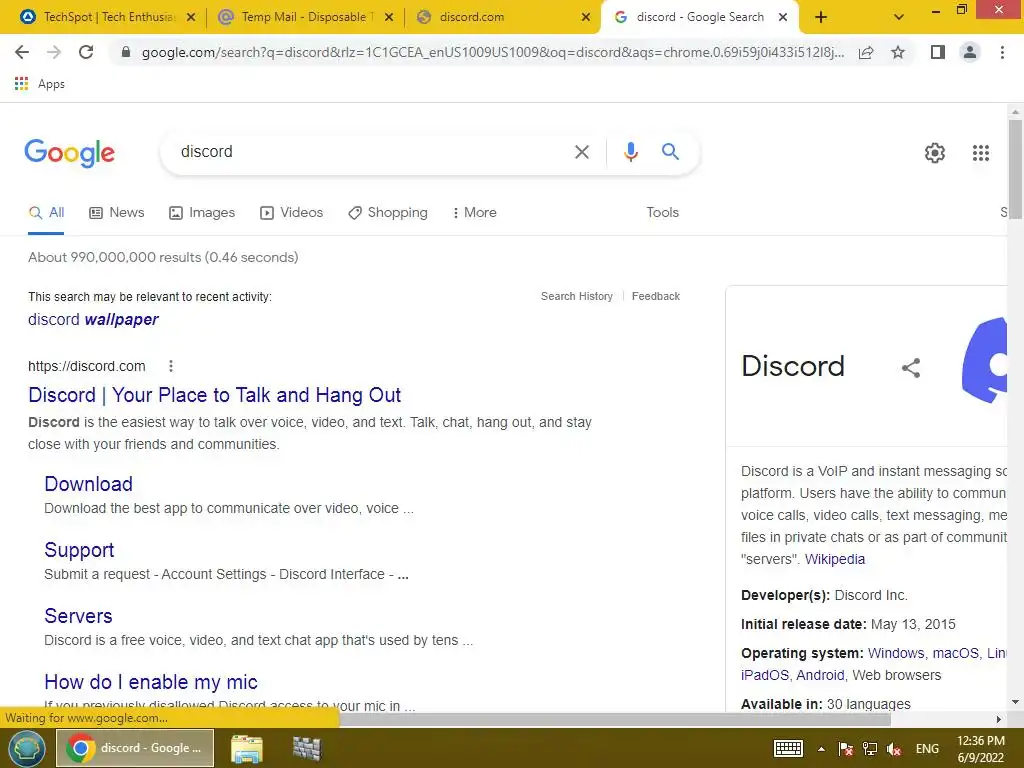1024x768 pixels.
Task: Click the discord wallpaper suggestion
Action: (x=93, y=319)
